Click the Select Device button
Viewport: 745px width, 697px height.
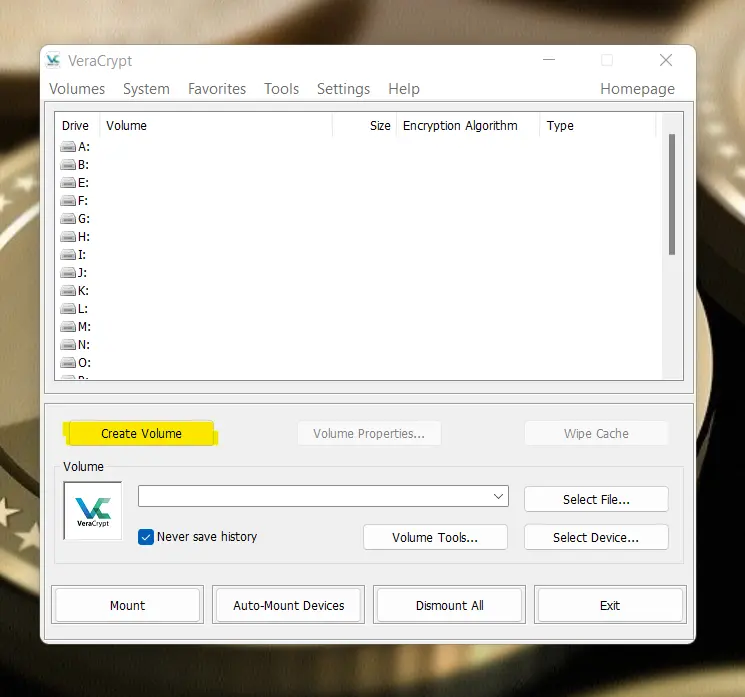point(596,537)
